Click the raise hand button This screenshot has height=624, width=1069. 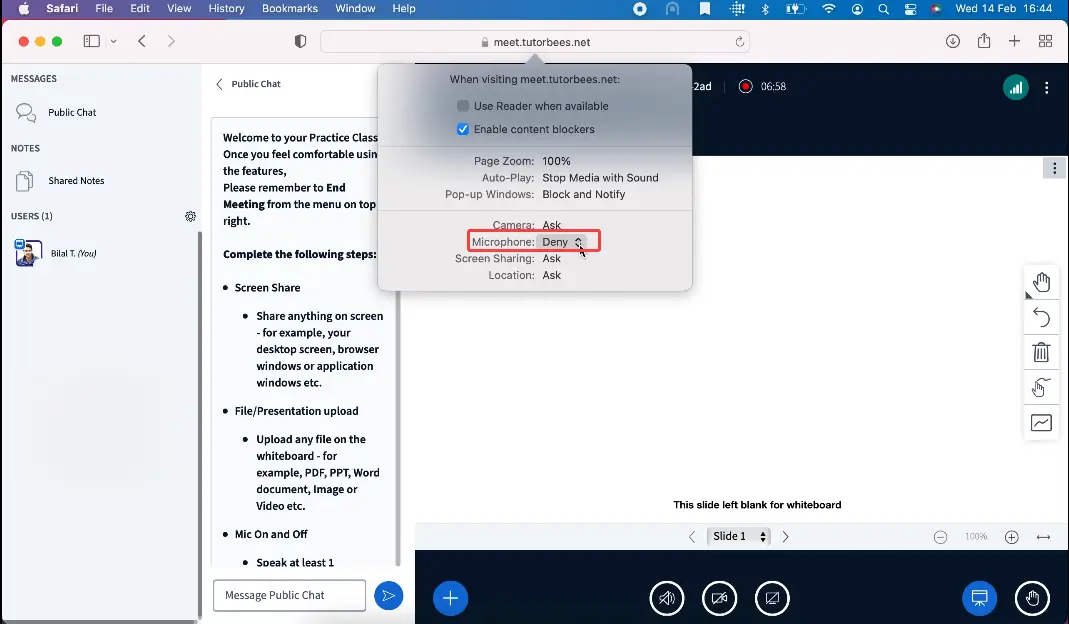(x=1032, y=598)
